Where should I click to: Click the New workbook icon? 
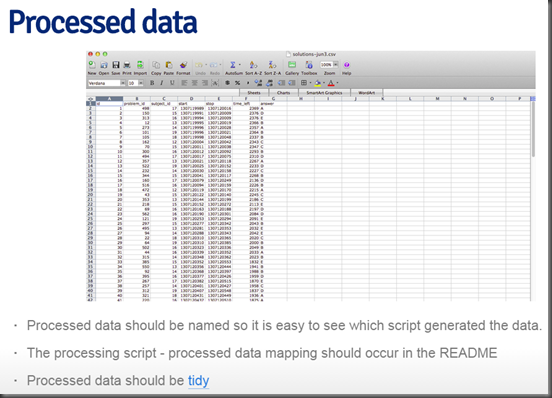point(92,65)
